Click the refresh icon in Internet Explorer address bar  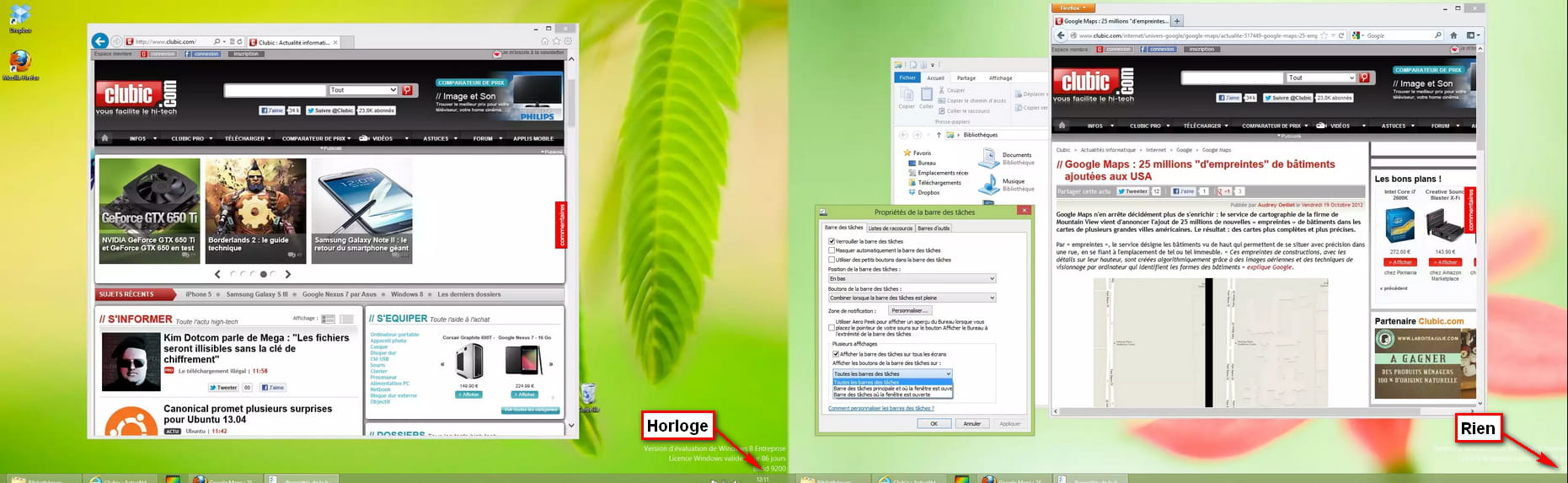(240, 41)
